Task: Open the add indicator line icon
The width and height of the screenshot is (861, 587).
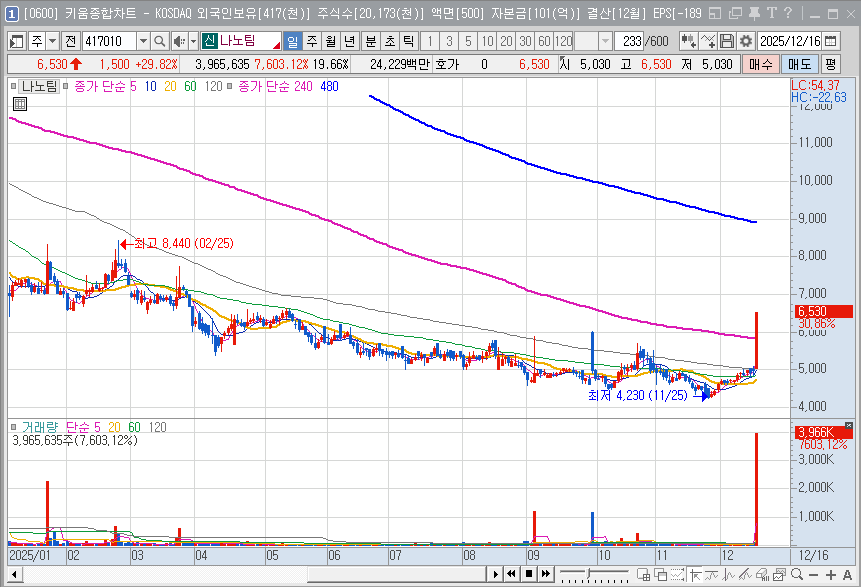Action: tap(708, 41)
